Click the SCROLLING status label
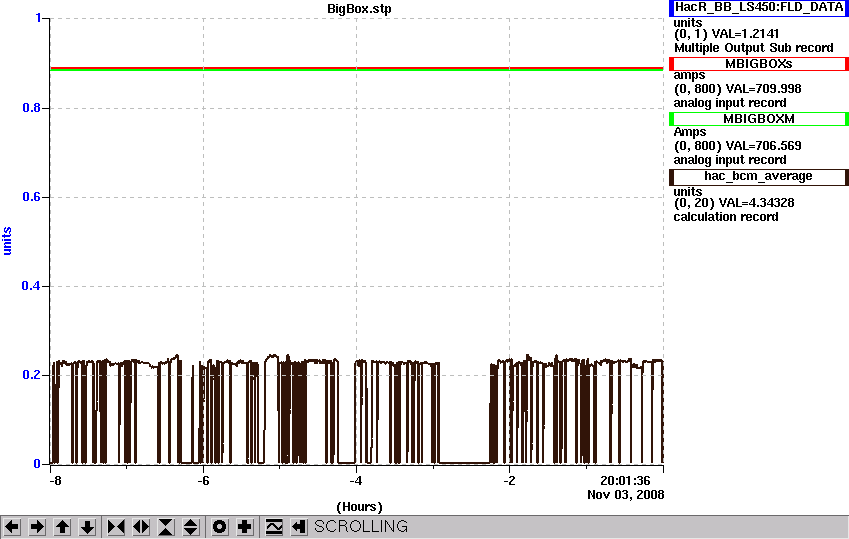The image size is (849, 539). tap(361, 527)
